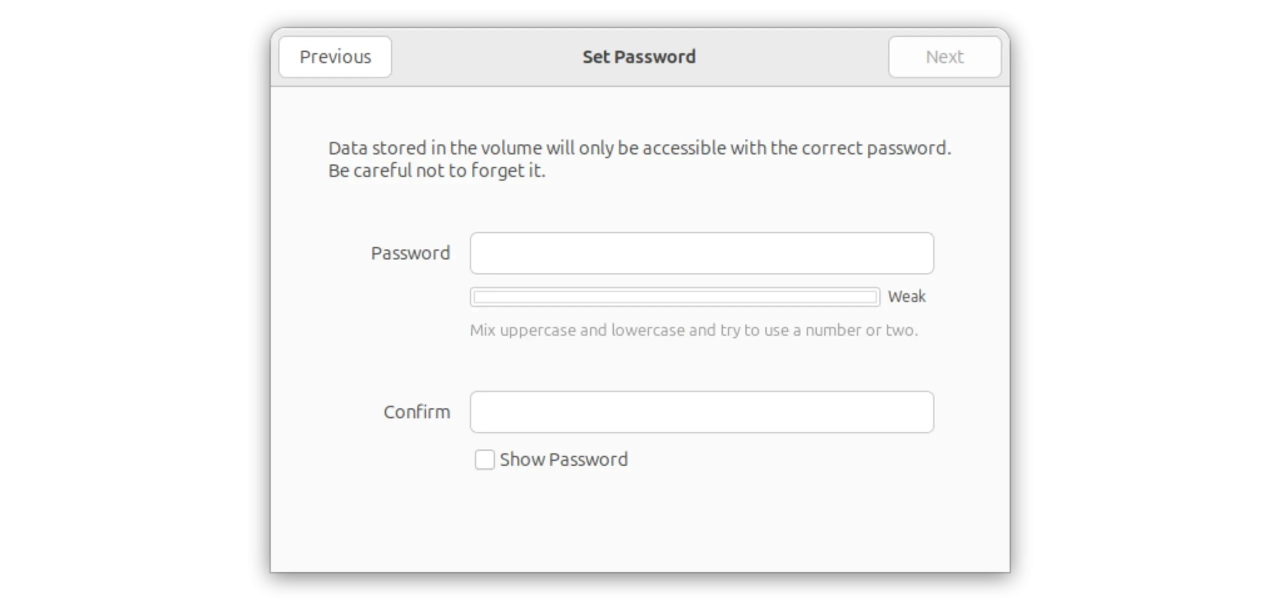The height and width of the screenshot is (608, 1280).
Task: Click the Password field label
Action: (410, 253)
